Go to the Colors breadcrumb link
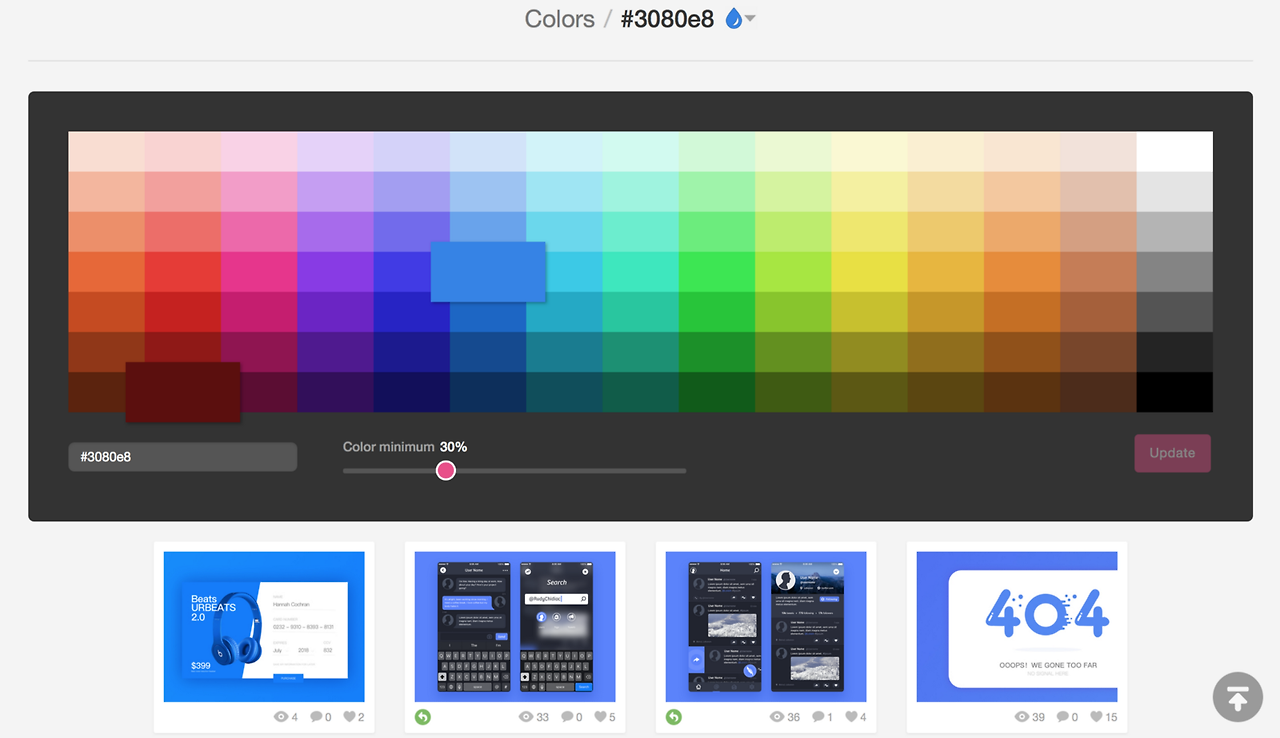This screenshot has width=1280, height=738. click(x=559, y=18)
